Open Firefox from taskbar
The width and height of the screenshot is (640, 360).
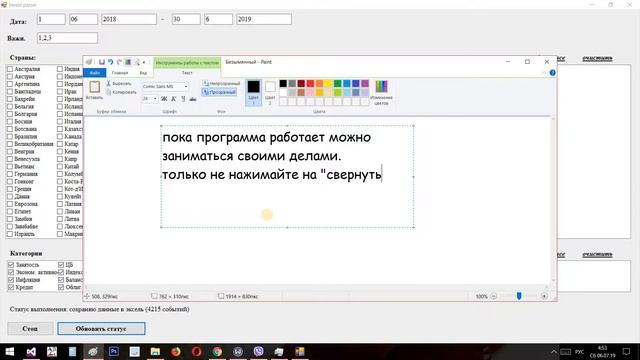(x=176, y=351)
